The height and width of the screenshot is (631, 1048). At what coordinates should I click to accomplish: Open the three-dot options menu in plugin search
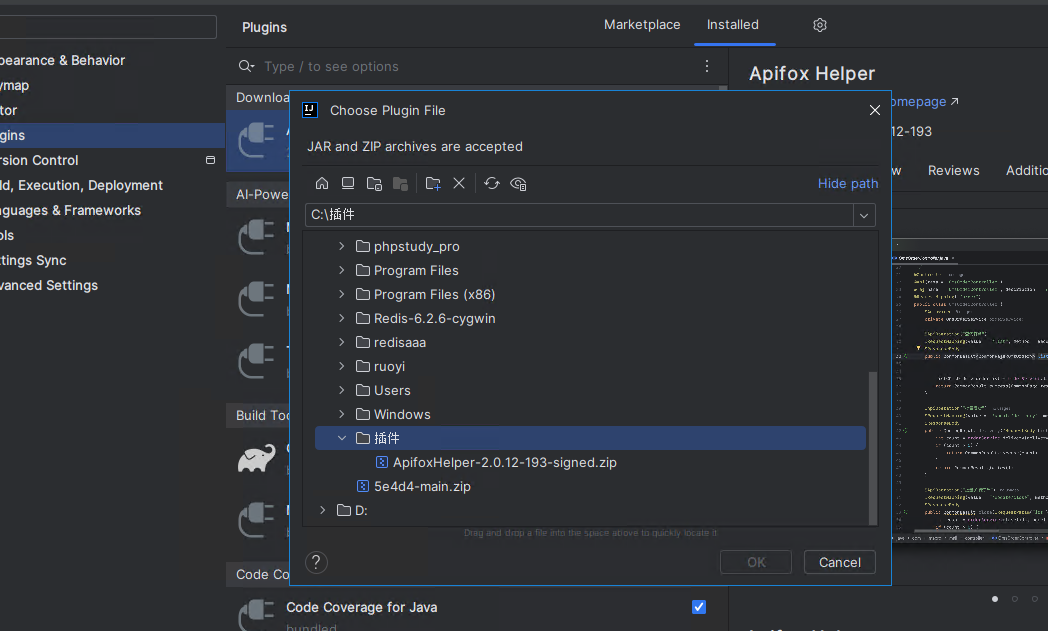tap(706, 66)
